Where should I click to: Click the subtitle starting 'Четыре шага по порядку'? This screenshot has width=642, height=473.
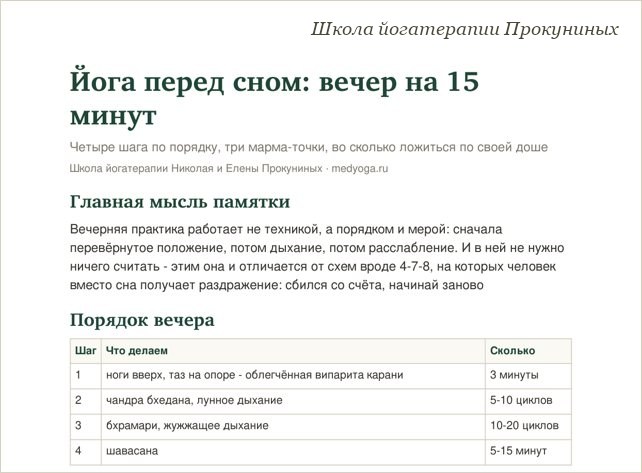309,147
